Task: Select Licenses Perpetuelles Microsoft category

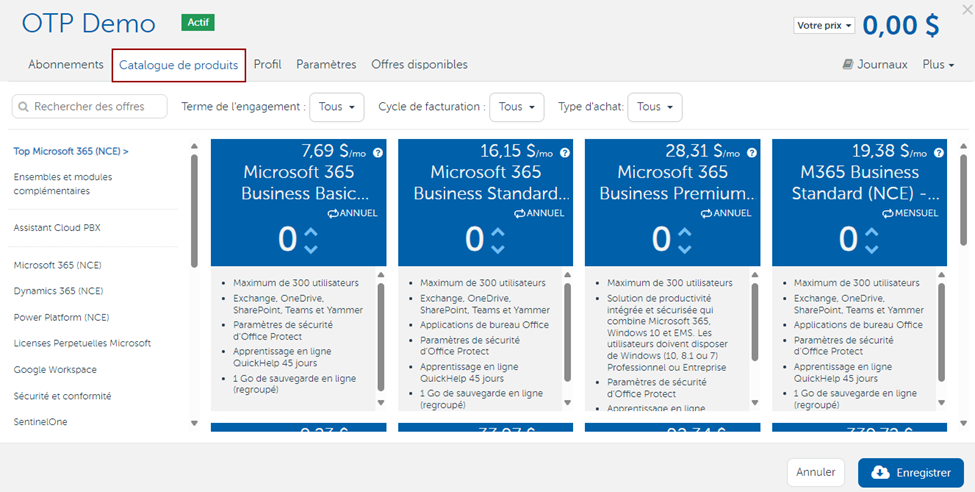Action: 82,343
